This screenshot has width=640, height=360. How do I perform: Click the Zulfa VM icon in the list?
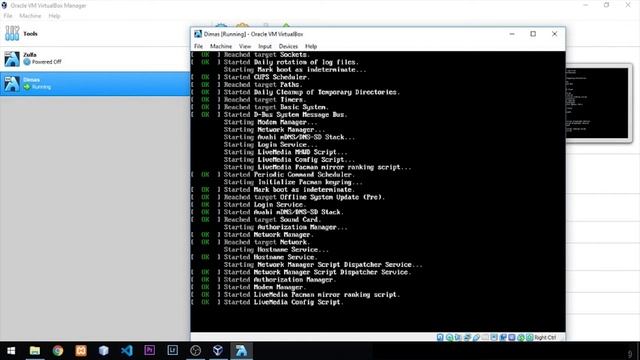coord(12,58)
